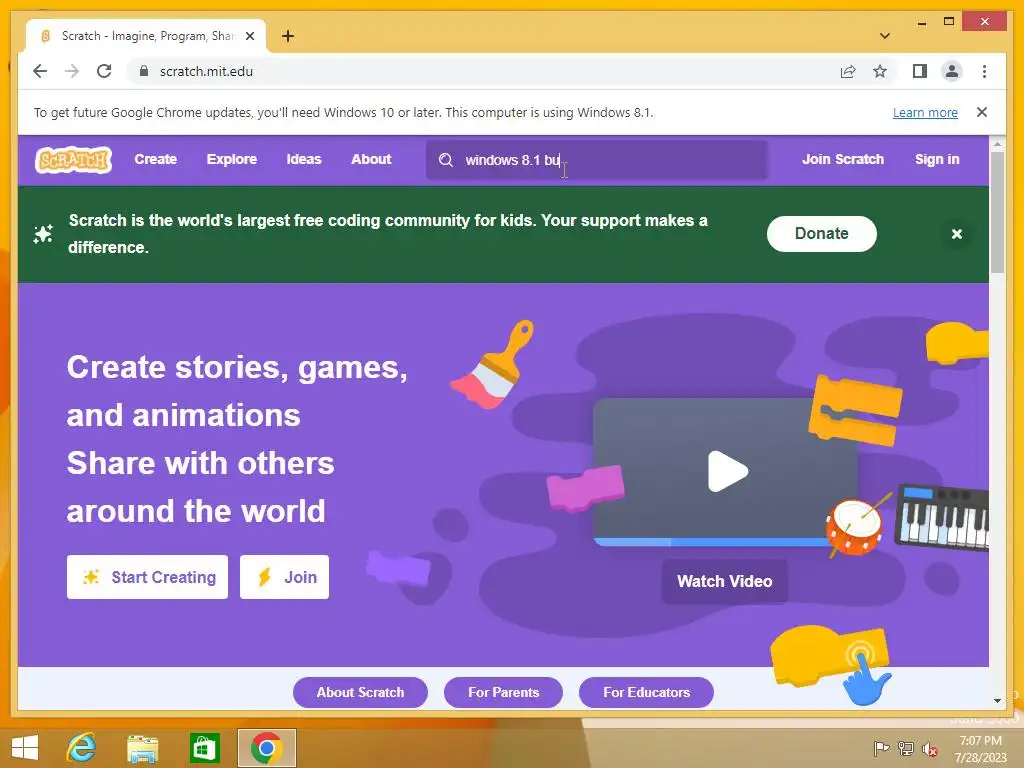Launch Internet Explorer from taskbar
Image resolution: width=1024 pixels, height=768 pixels.
coord(81,748)
